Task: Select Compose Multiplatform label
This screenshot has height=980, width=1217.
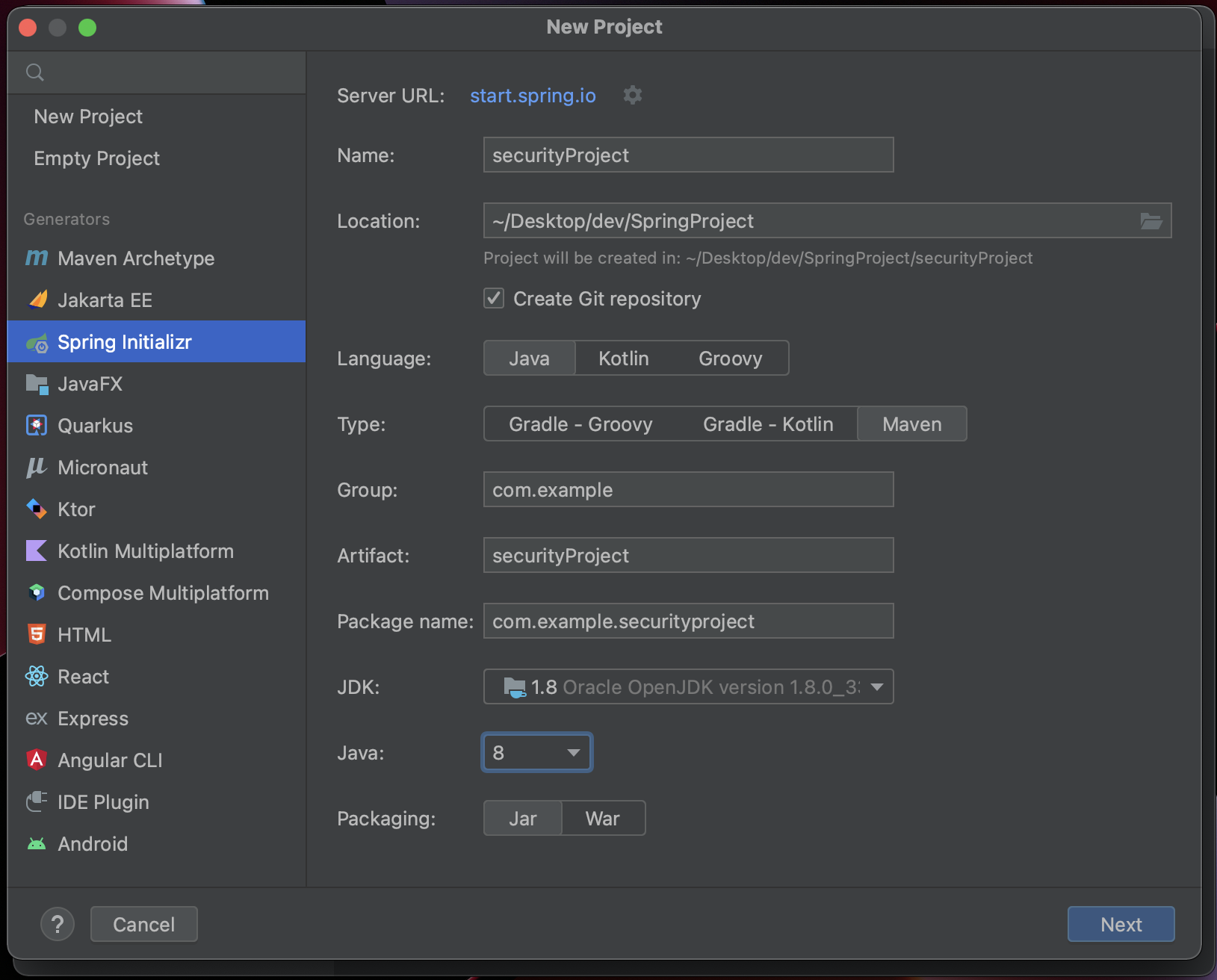Action: click(x=164, y=593)
